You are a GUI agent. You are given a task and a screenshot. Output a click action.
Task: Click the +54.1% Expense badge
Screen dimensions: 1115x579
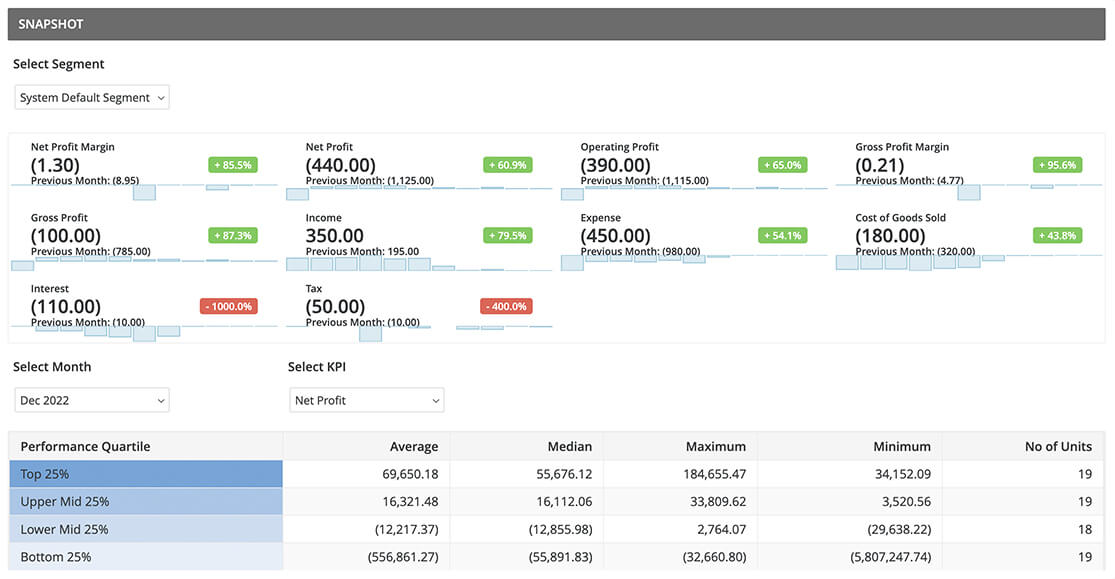coord(783,235)
